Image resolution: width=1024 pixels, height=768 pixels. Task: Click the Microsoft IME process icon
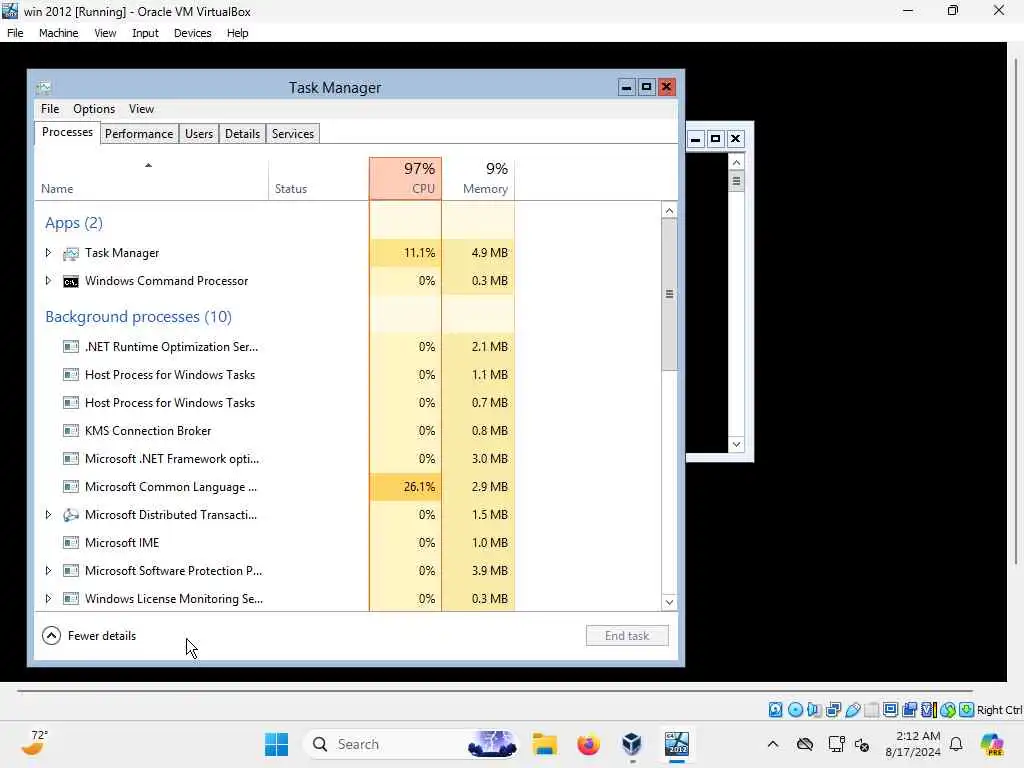click(71, 543)
